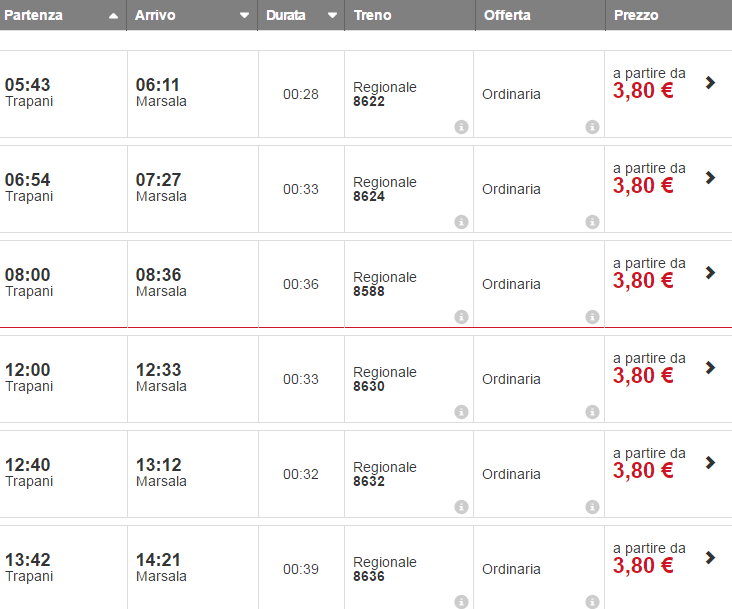Sort results by Arrivo arrow
The height and width of the screenshot is (609, 732).
click(x=245, y=16)
